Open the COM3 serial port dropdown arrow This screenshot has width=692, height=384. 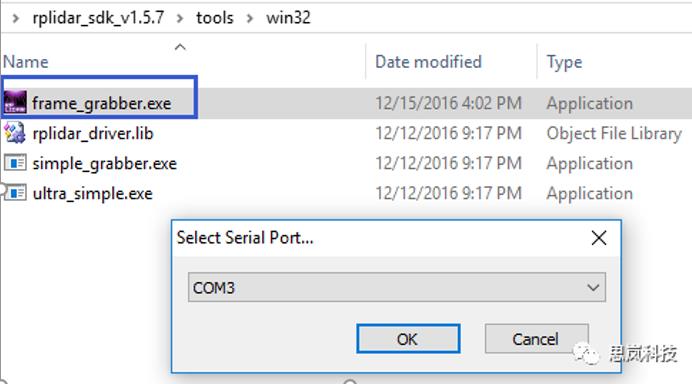[593, 288]
